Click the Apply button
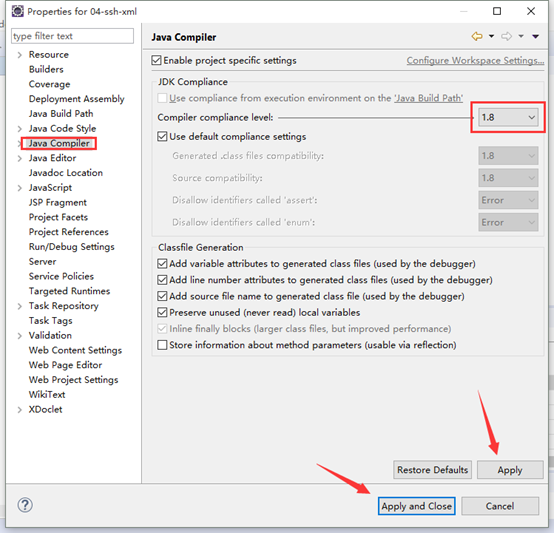Viewport: 554px width, 533px height. (x=510, y=470)
